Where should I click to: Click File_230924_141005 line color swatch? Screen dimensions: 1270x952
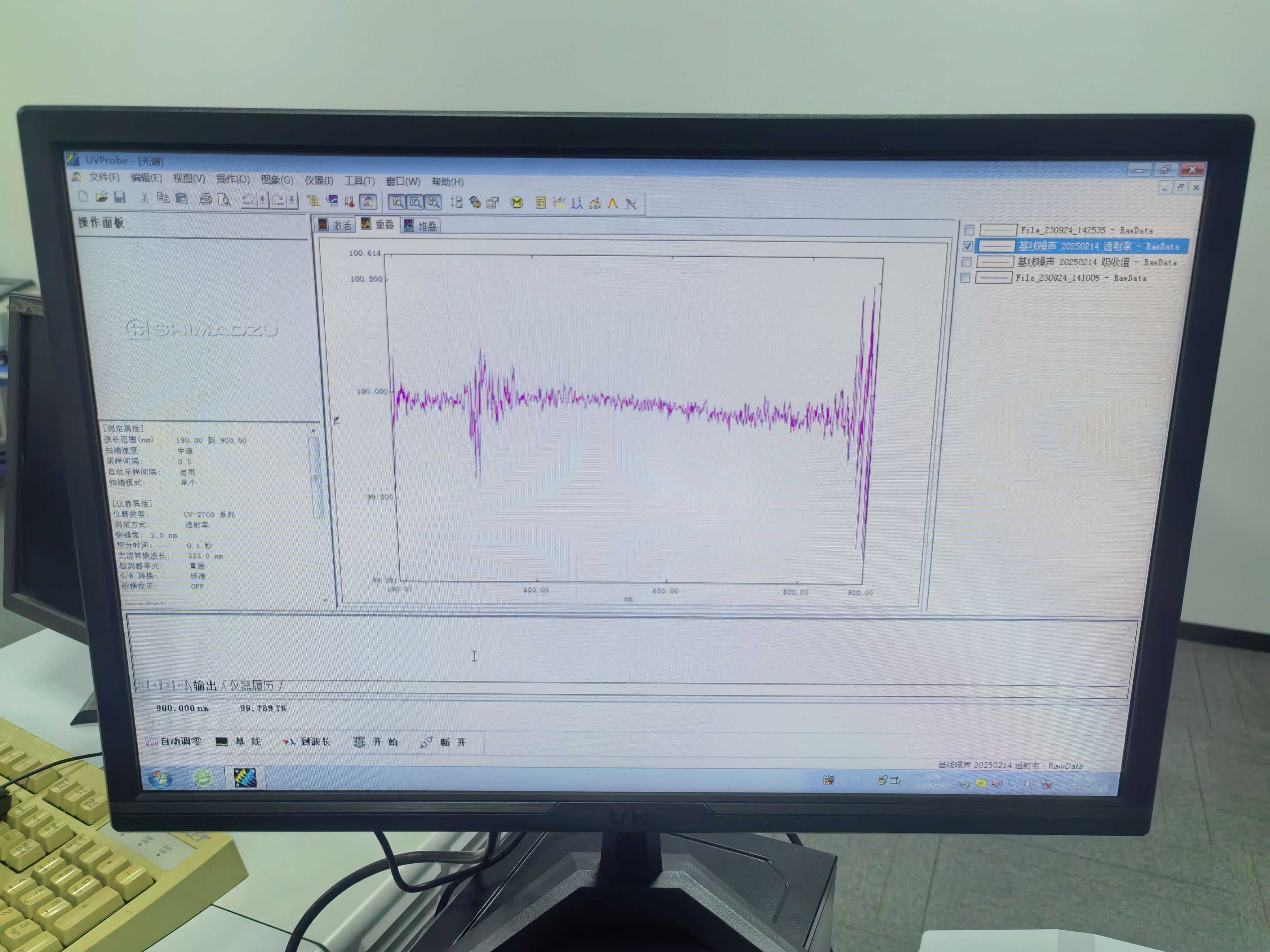click(x=993, y=278)
